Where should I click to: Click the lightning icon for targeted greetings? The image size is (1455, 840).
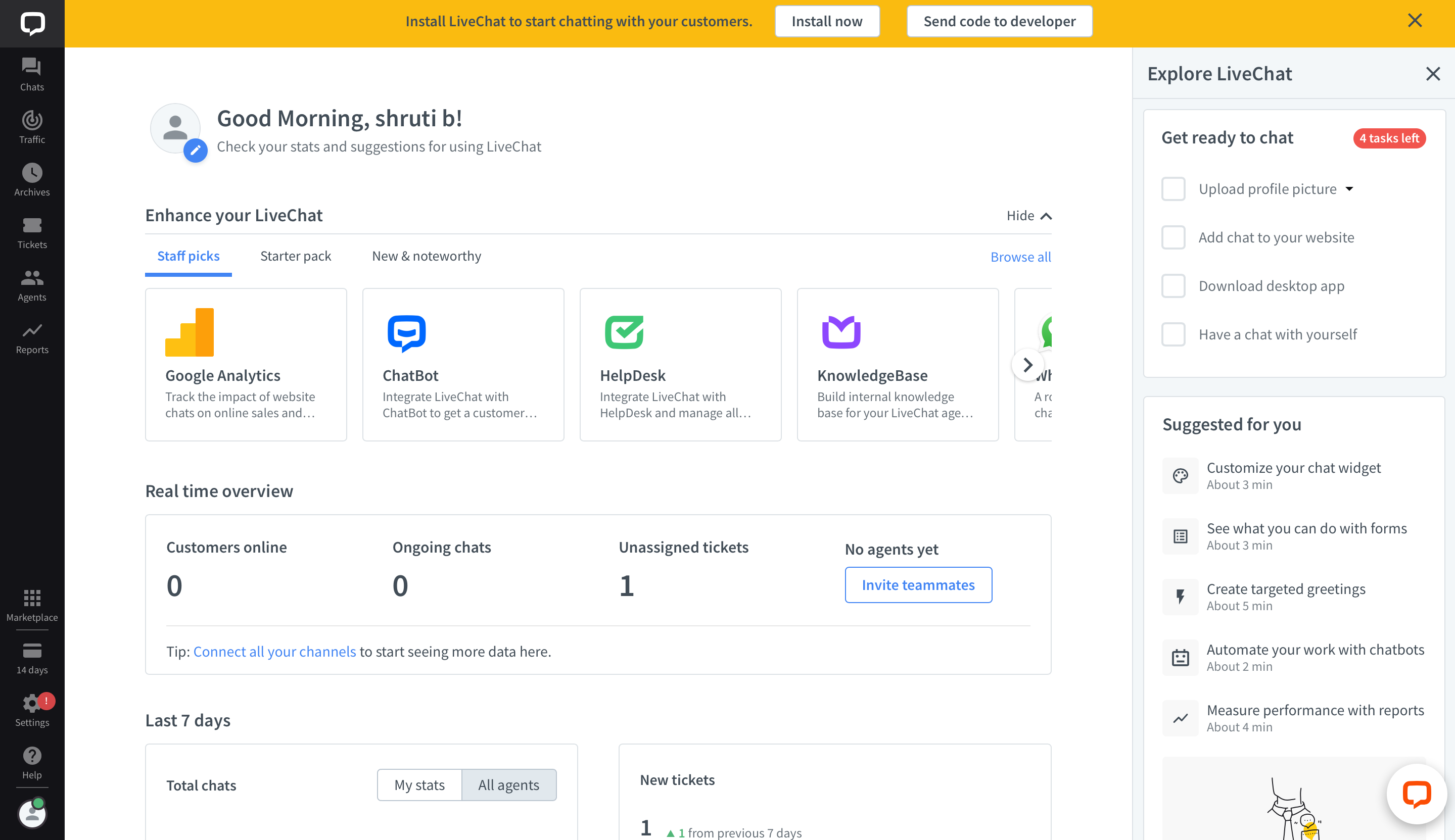pos(1180,597)
